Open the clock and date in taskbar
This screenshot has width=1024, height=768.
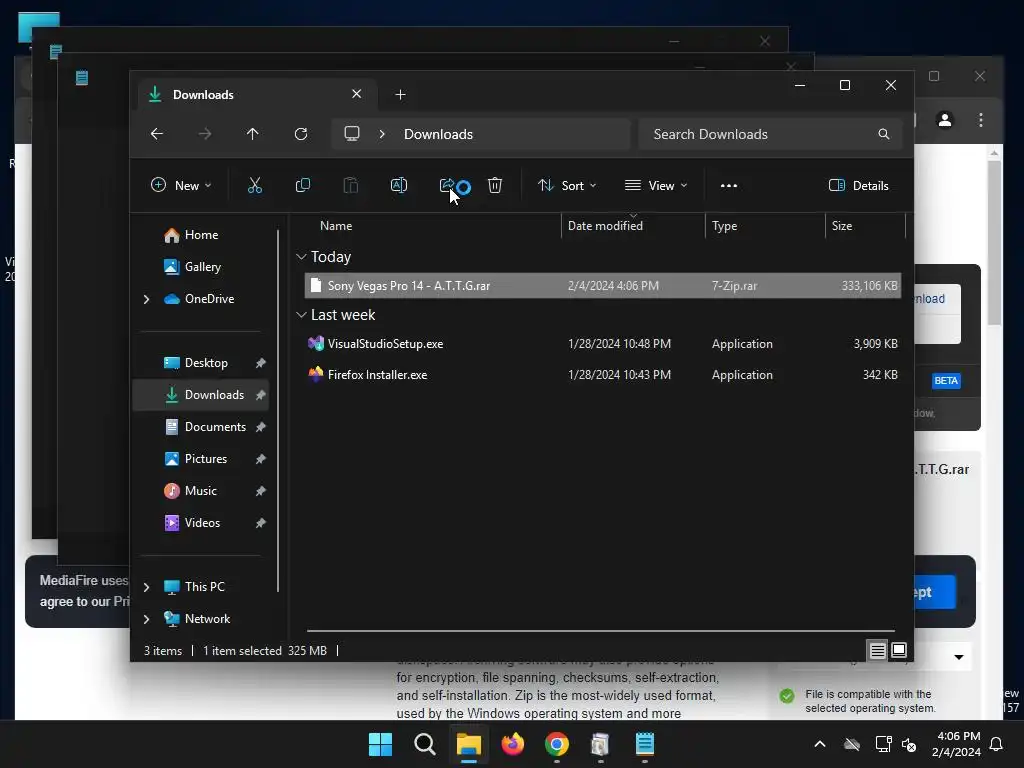pyautogui.click(x=956, y=744)
